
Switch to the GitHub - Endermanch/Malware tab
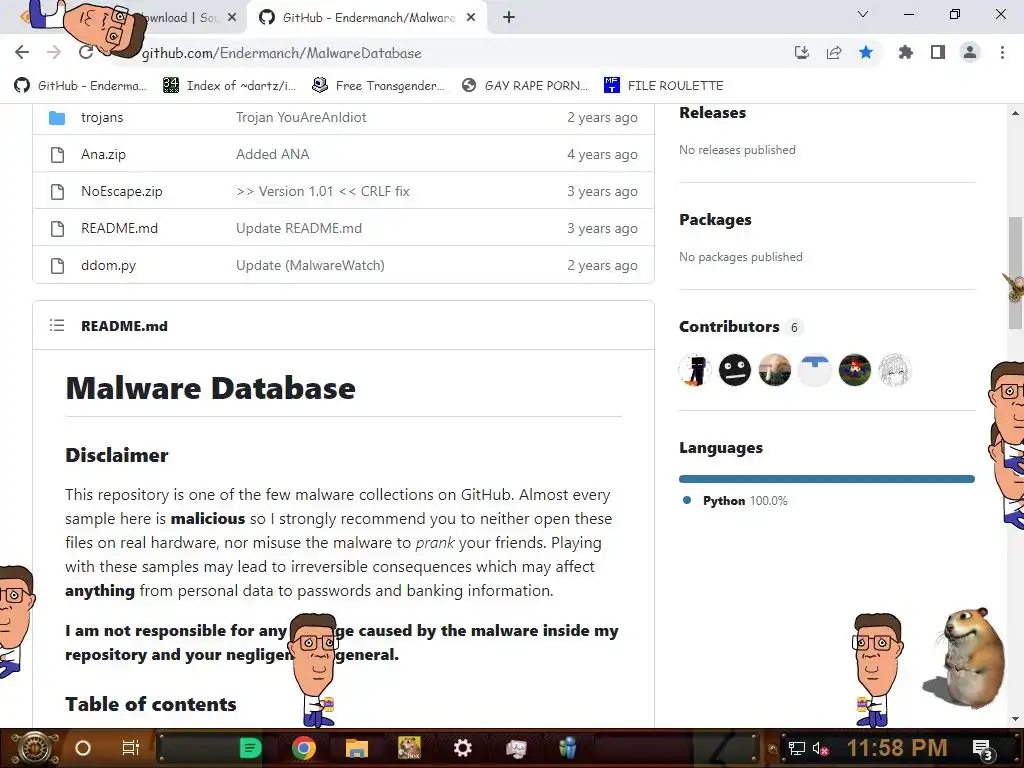coord(367,18)
